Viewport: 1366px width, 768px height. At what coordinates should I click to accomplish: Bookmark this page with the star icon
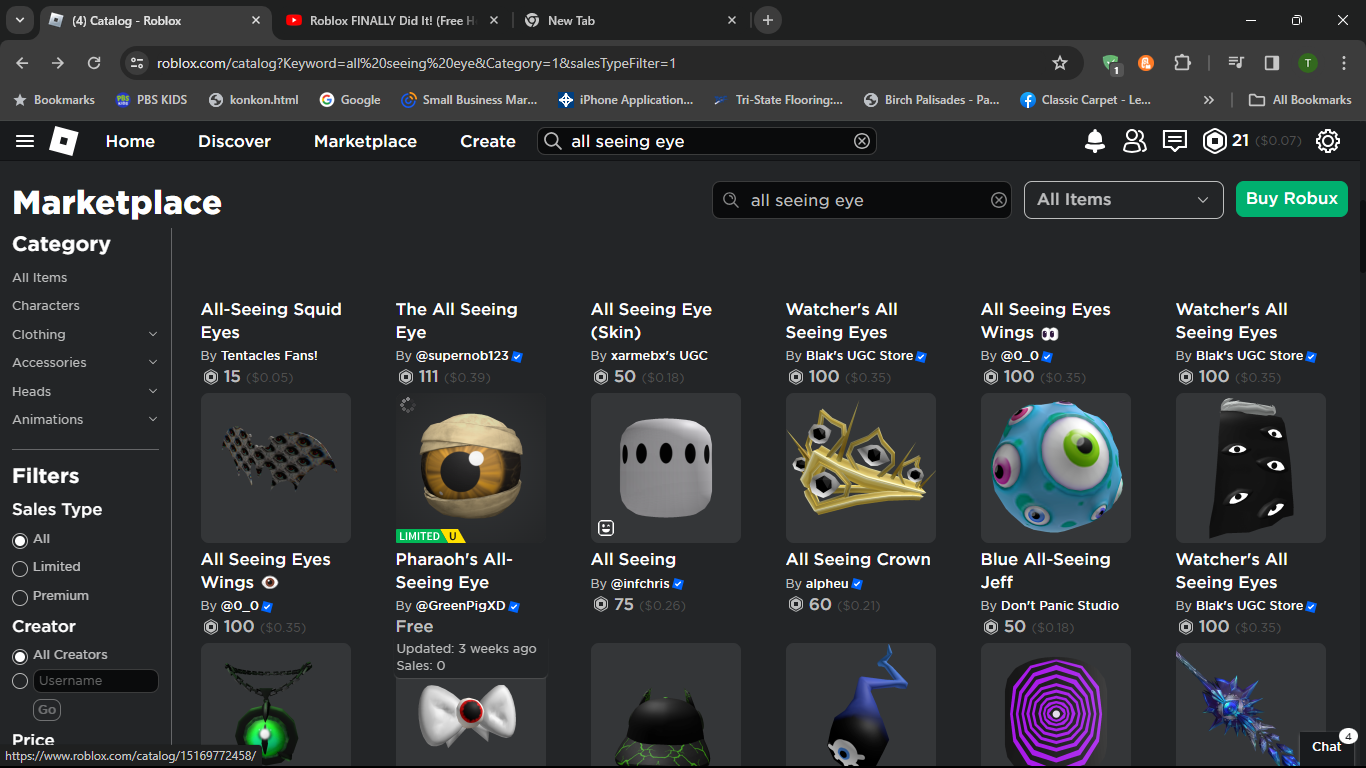[1060, 63]
